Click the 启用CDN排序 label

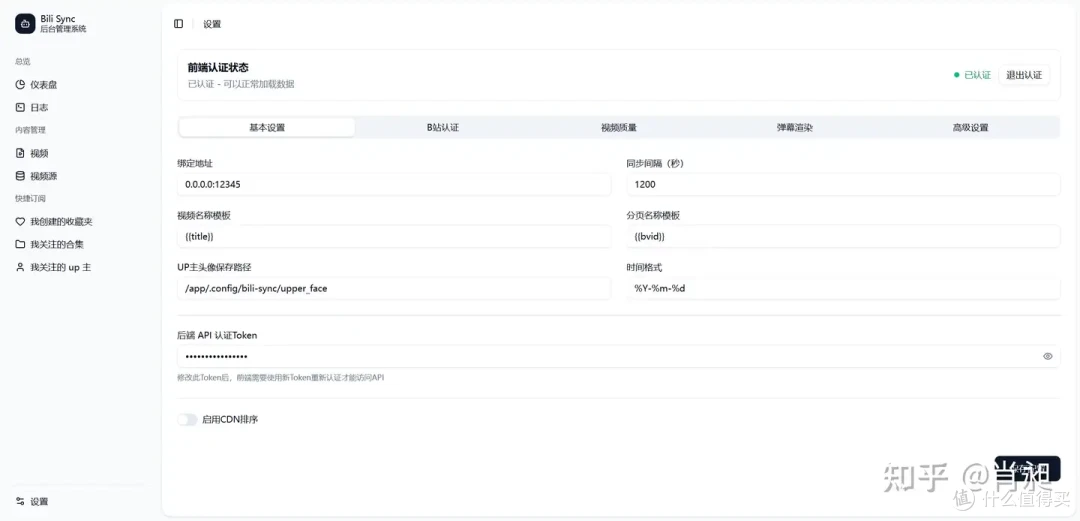tap(230, 419)
